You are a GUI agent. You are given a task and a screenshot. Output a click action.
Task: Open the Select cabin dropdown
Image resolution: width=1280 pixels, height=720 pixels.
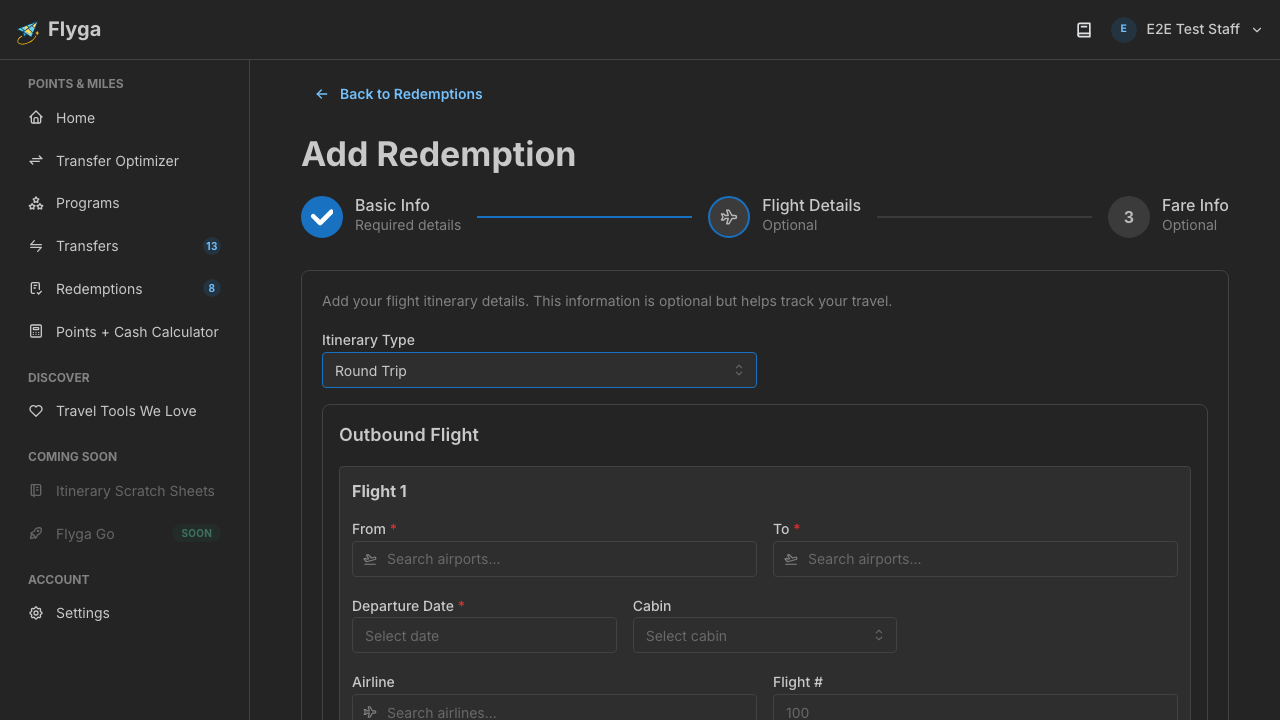[764, 635]
